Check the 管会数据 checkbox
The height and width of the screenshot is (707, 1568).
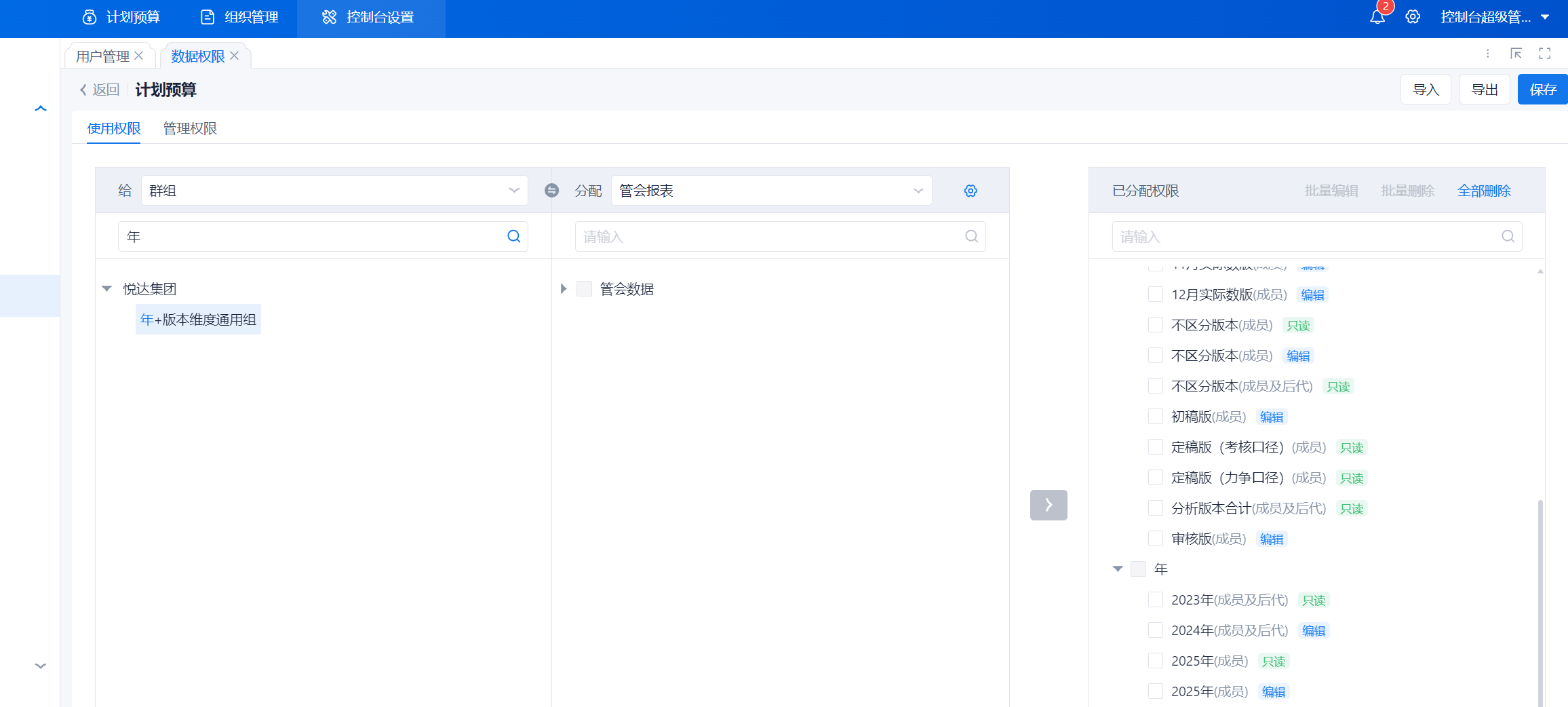pyautogui.click(x=584, y=289)
